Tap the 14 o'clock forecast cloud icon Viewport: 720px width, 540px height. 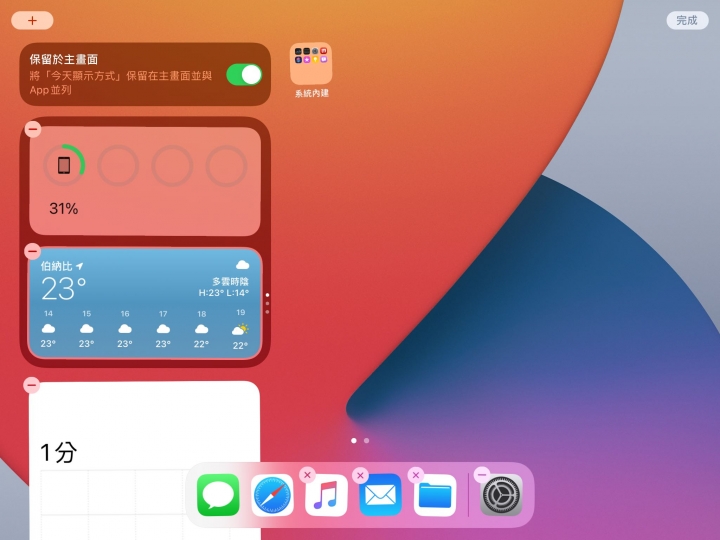click(x=48, y=329)
